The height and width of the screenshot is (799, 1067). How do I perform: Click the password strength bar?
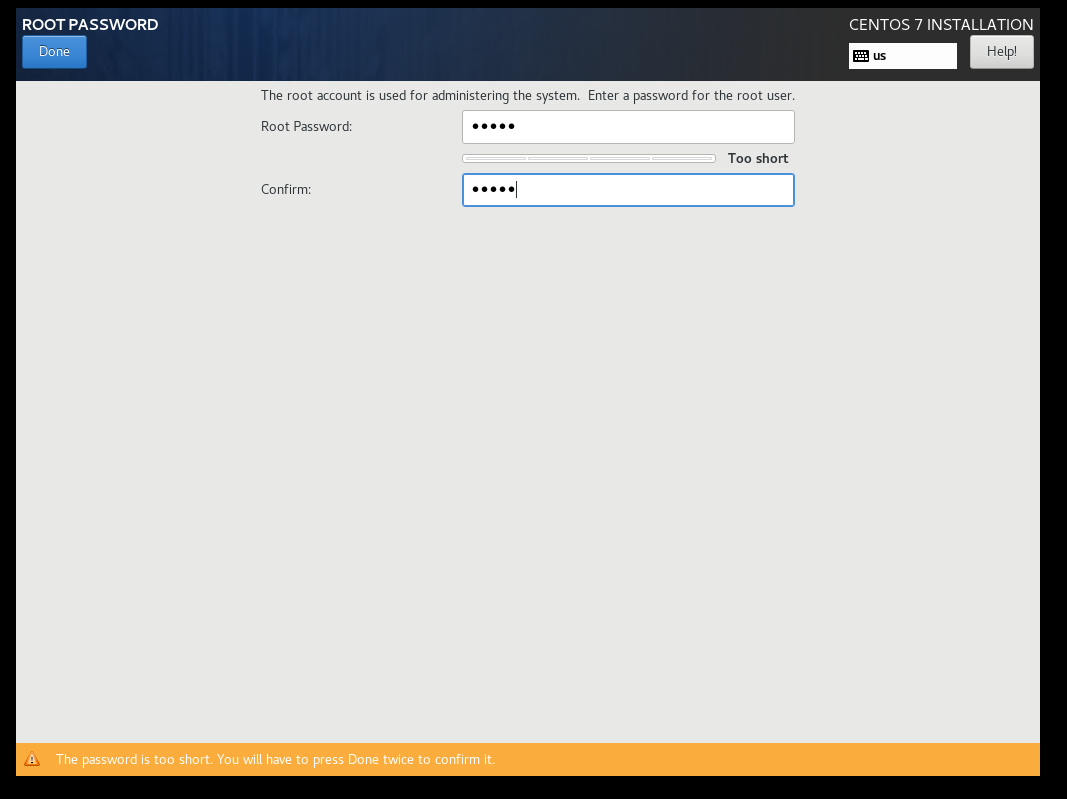(589, 159)
